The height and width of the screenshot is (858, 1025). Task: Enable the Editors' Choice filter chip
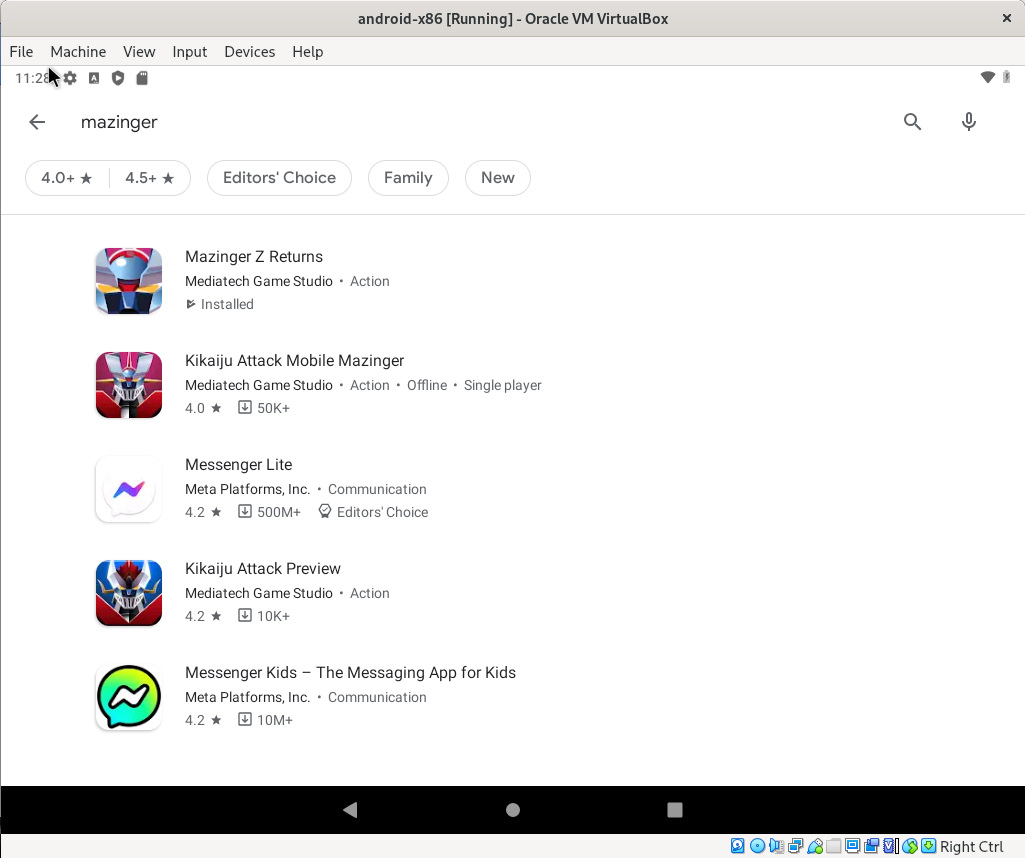[279, 178]
